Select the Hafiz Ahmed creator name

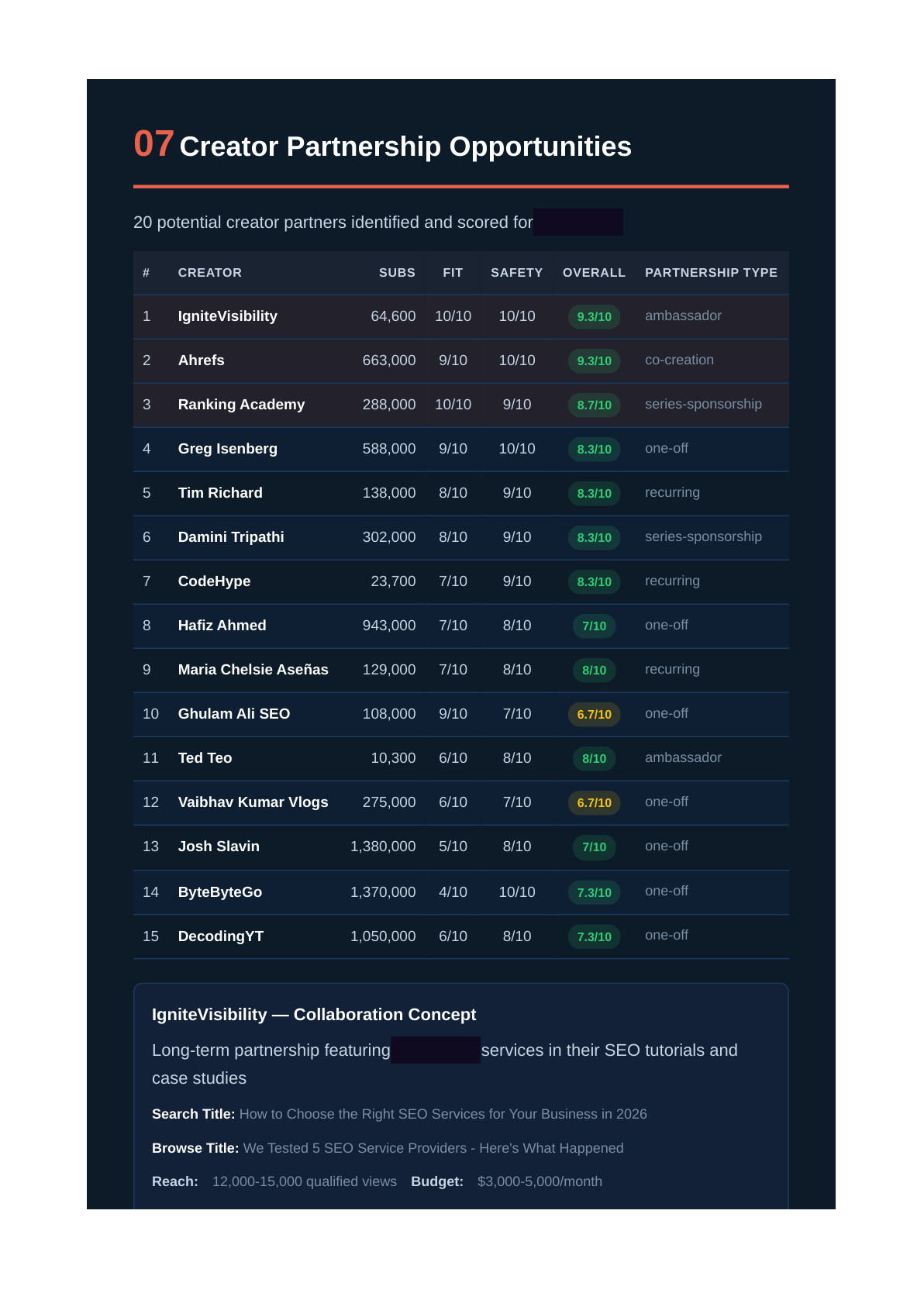[222, 626]
